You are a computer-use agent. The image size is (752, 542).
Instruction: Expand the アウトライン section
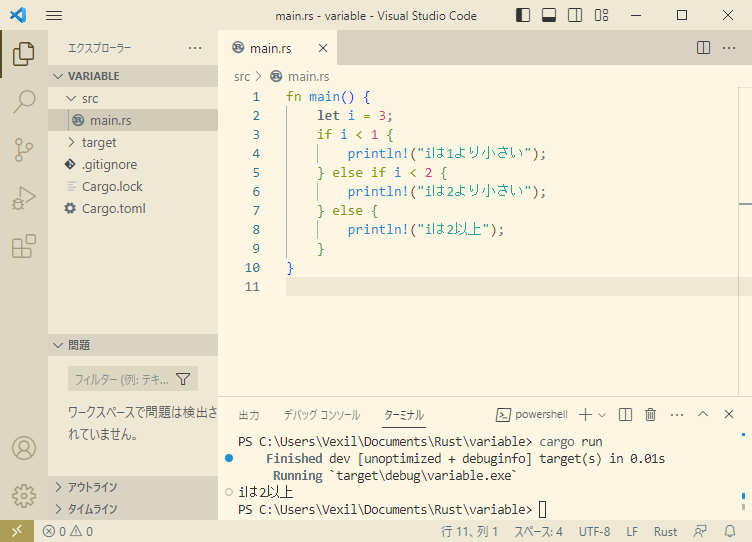[133, 487]
